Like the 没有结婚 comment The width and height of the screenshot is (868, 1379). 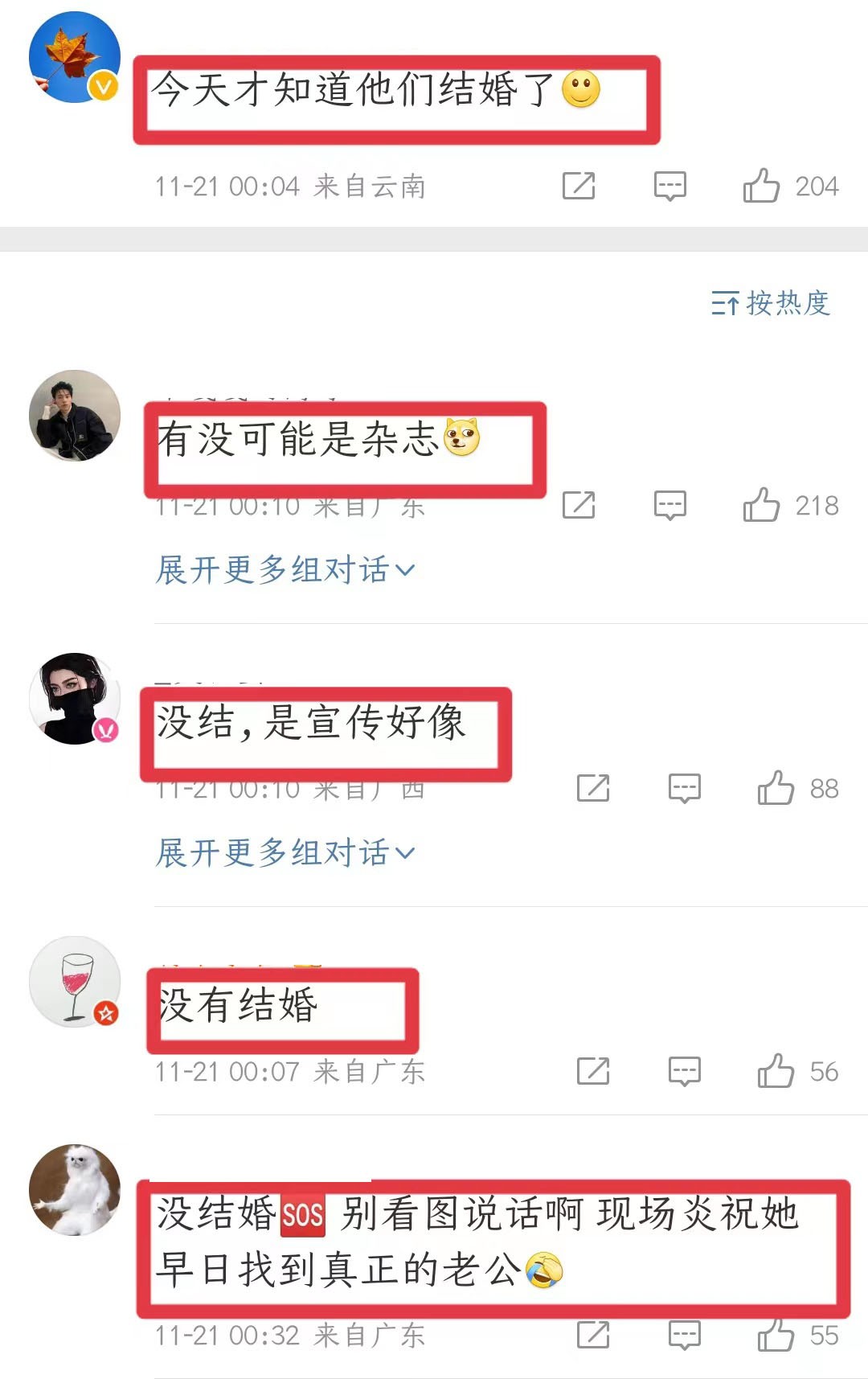776,1071
